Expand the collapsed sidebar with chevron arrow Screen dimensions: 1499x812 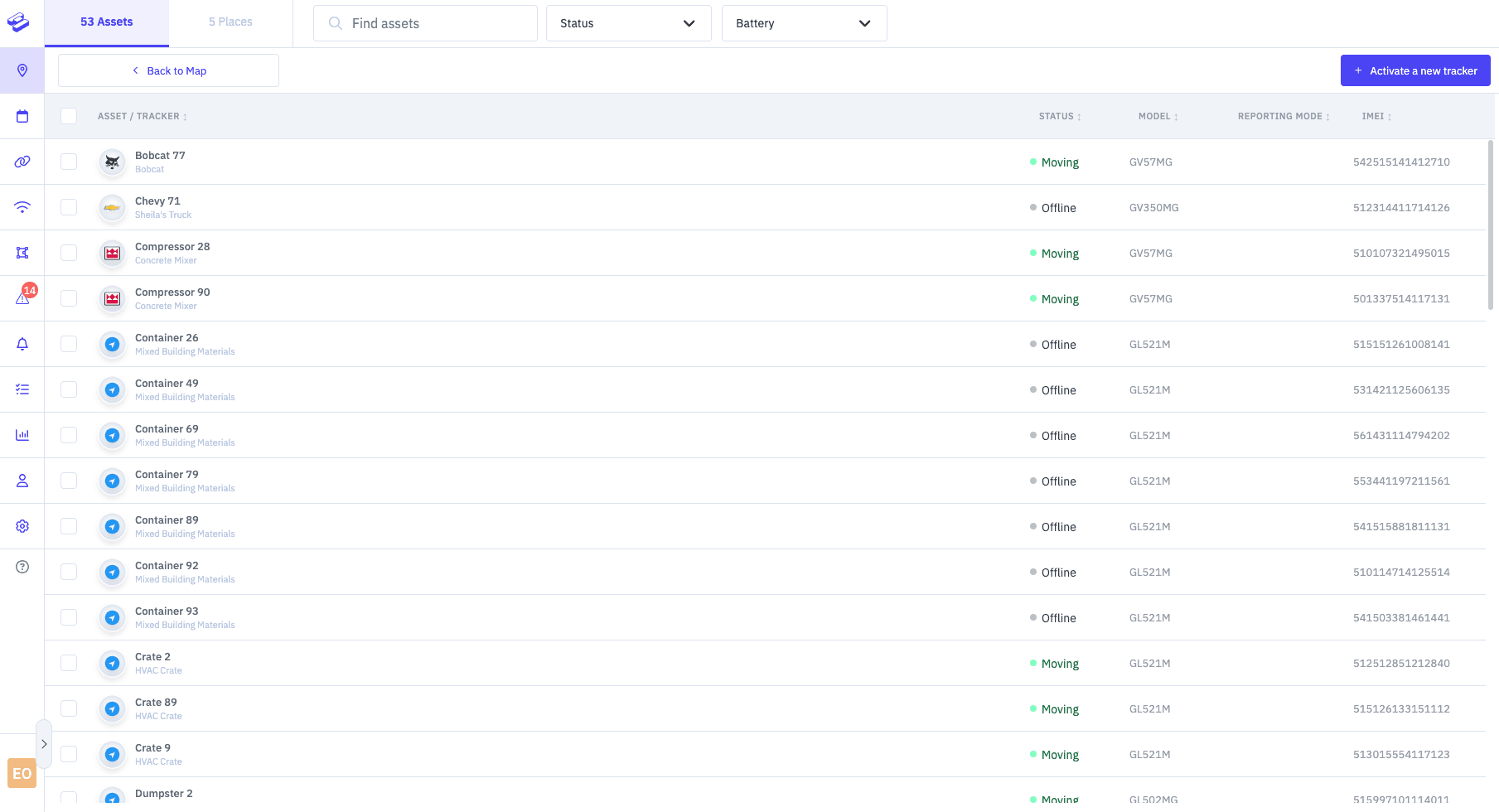[x=44, y=744]
